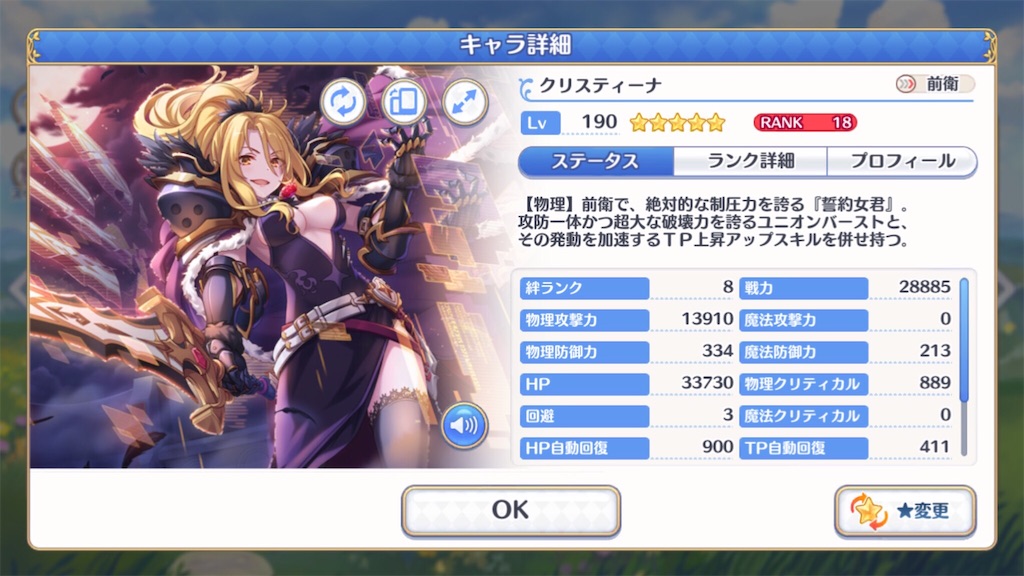Switch to the ランク詳細 tab
The height and width of the screenshot is (576, 1024).
coord(750,161)
